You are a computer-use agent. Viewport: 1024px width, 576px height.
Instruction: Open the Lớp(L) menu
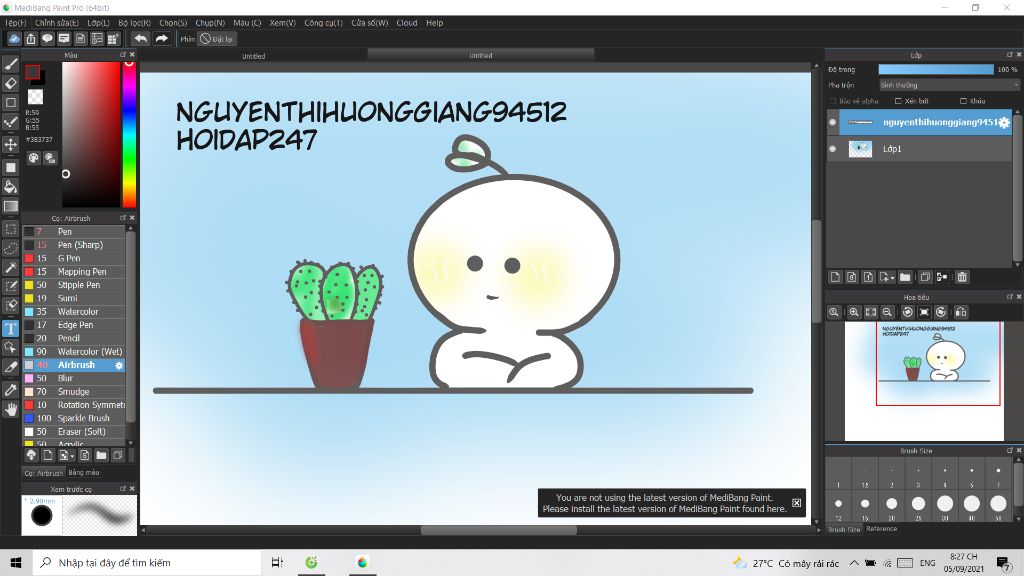pyautogui.click(x=99, y=23)
